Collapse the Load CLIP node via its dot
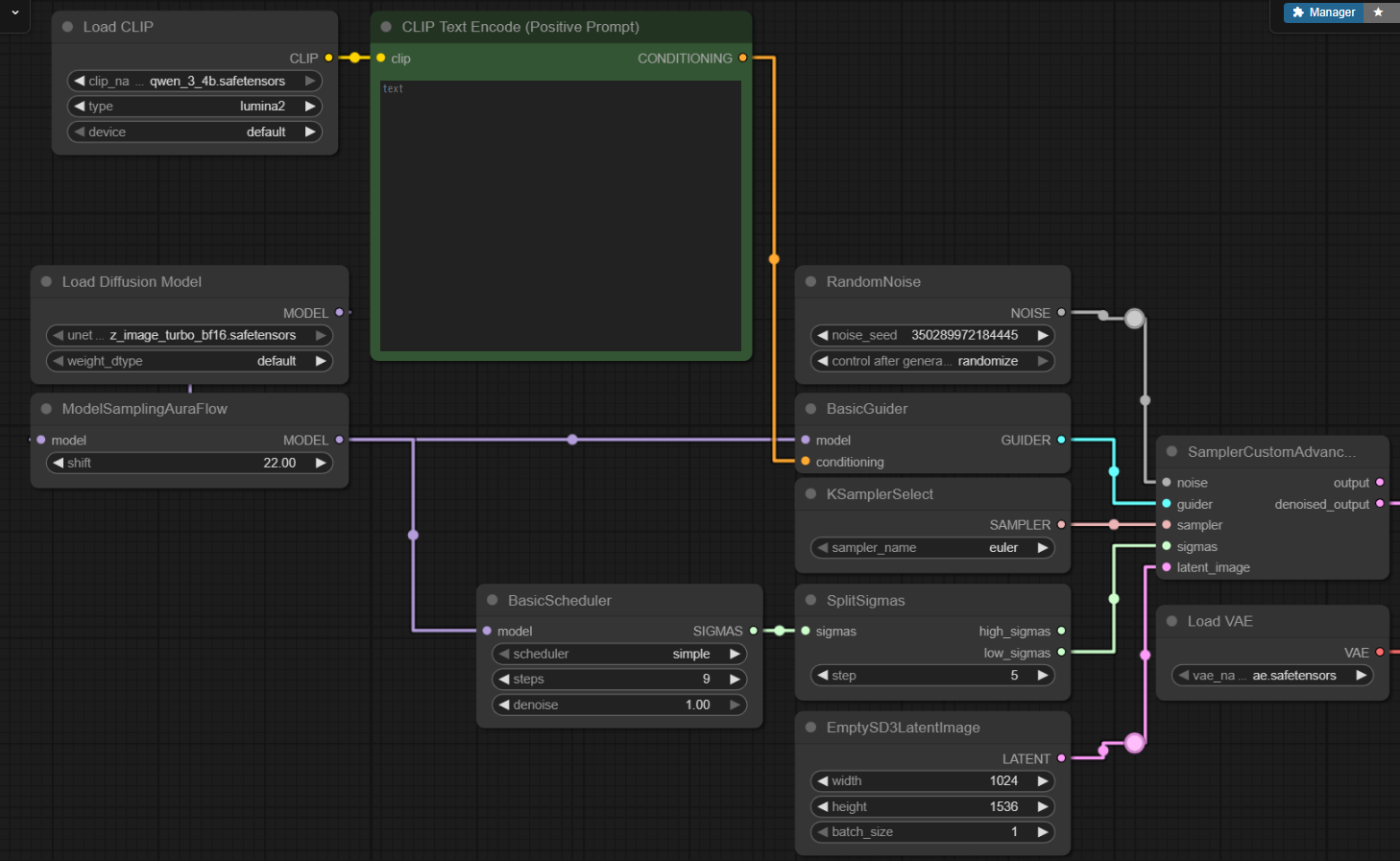1400x861 pixels. (67, 27)
